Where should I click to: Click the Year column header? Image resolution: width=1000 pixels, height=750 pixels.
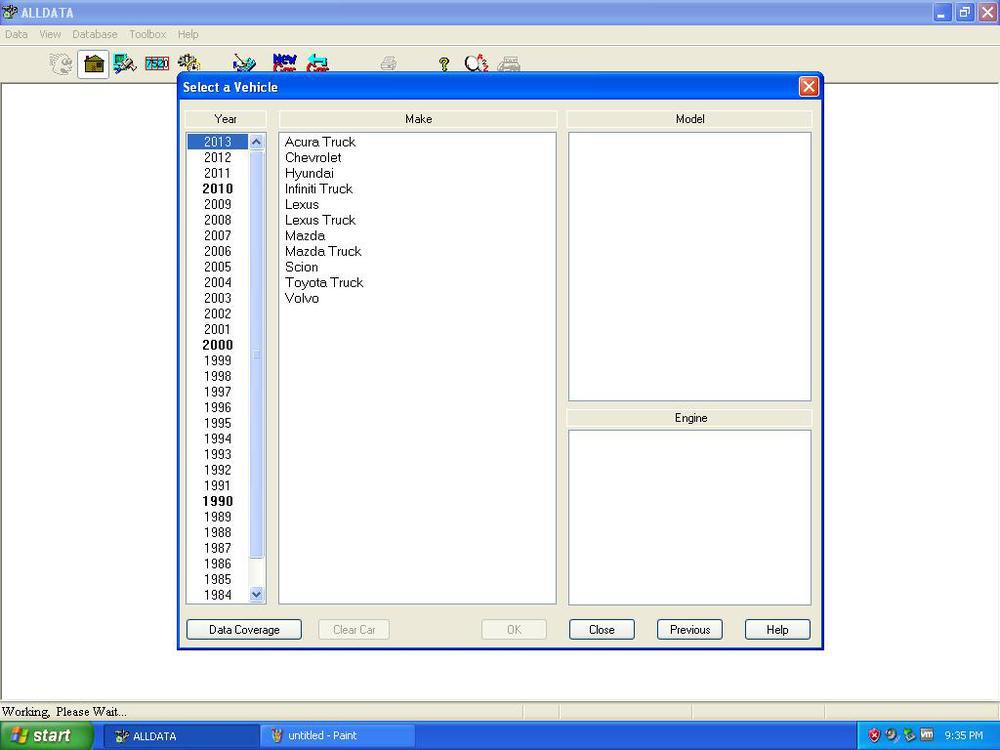click(226, 119)
